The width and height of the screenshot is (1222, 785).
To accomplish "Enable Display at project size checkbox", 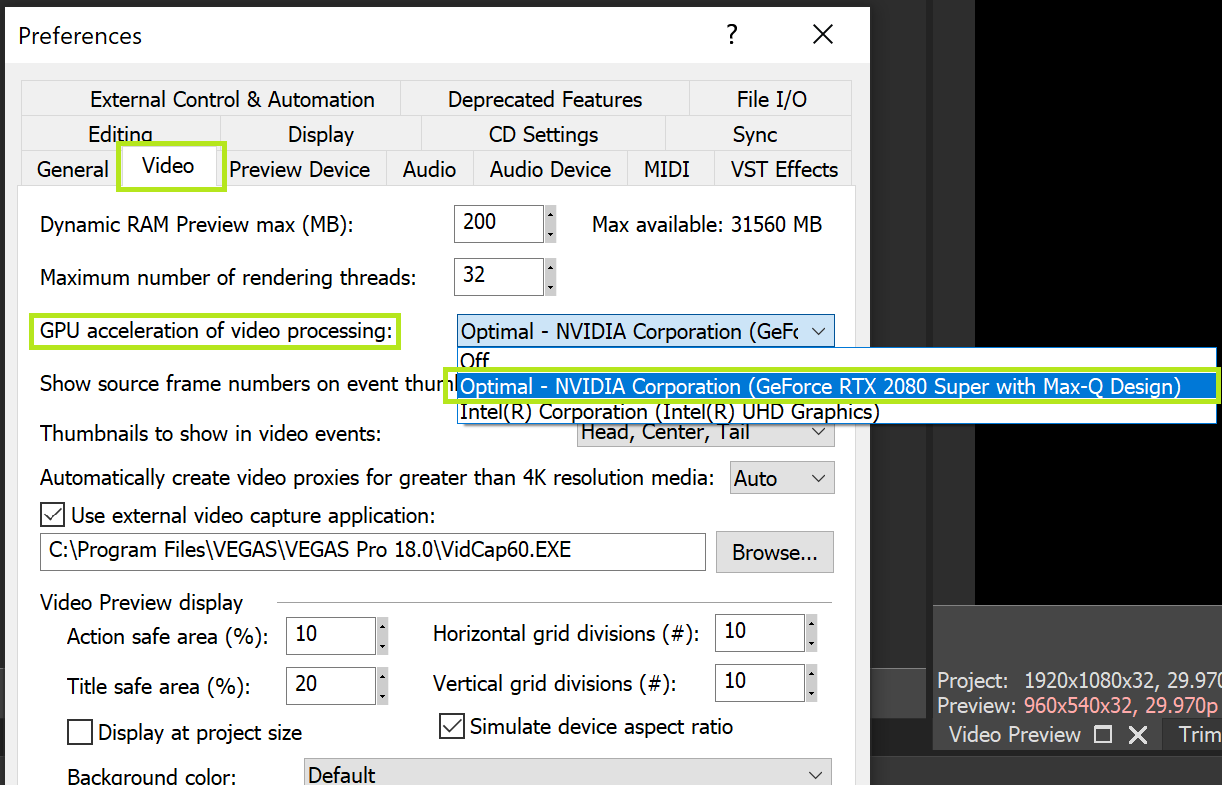I will [x=80, y=732].
